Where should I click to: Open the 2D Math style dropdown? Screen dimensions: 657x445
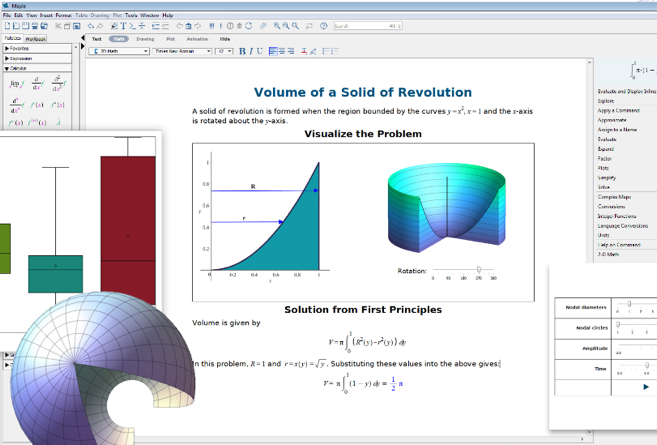(x=121, y=51)
